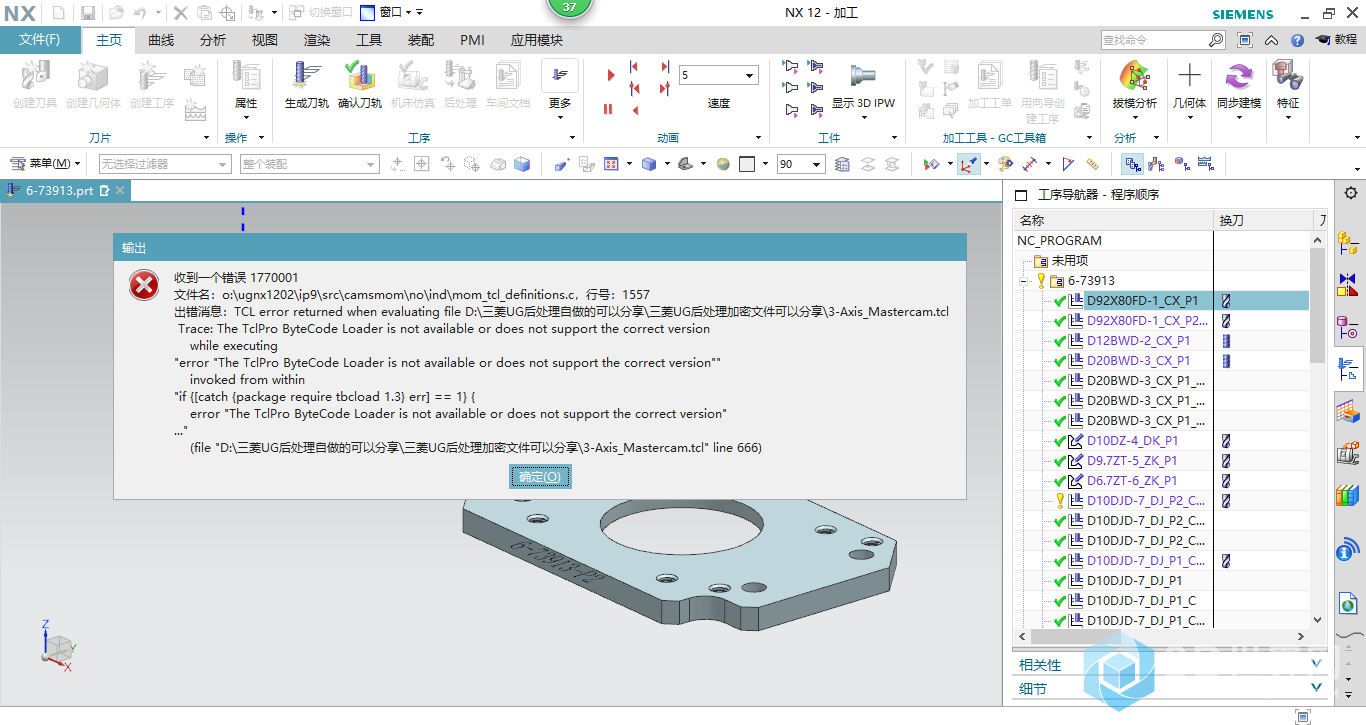Screen dimensions: 1366x725
Task: Switch to the Home (主页) tab
Action: 109,40
